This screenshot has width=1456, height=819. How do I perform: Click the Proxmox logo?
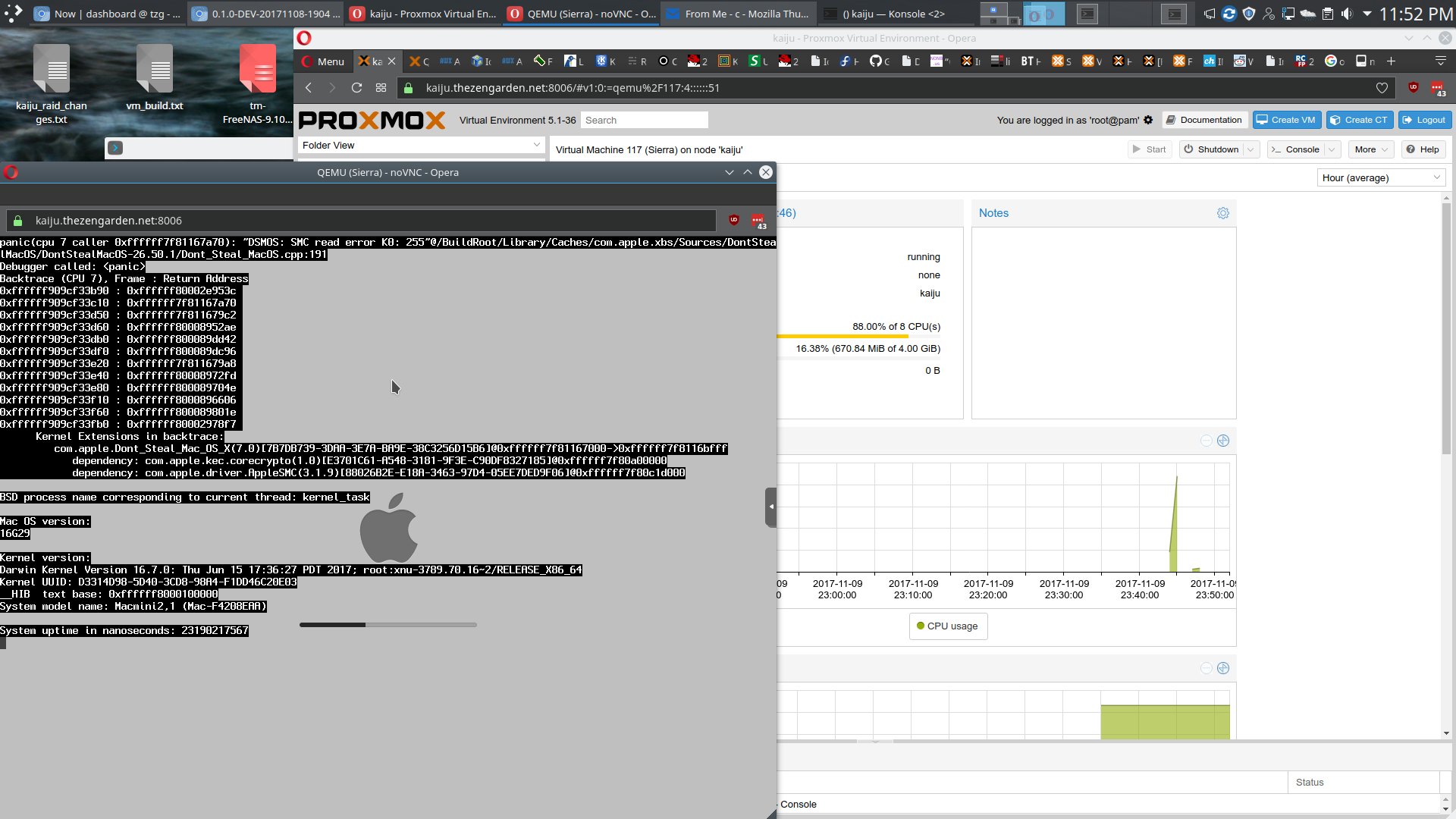372,120
